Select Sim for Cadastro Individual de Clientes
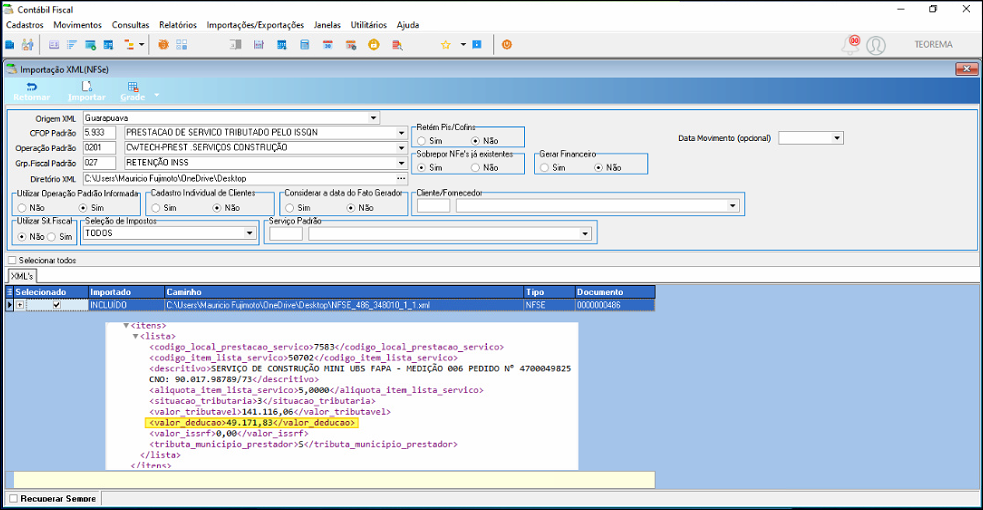This screenshot has height=510, width=983. pyautogui.click(x=155, y=208)
